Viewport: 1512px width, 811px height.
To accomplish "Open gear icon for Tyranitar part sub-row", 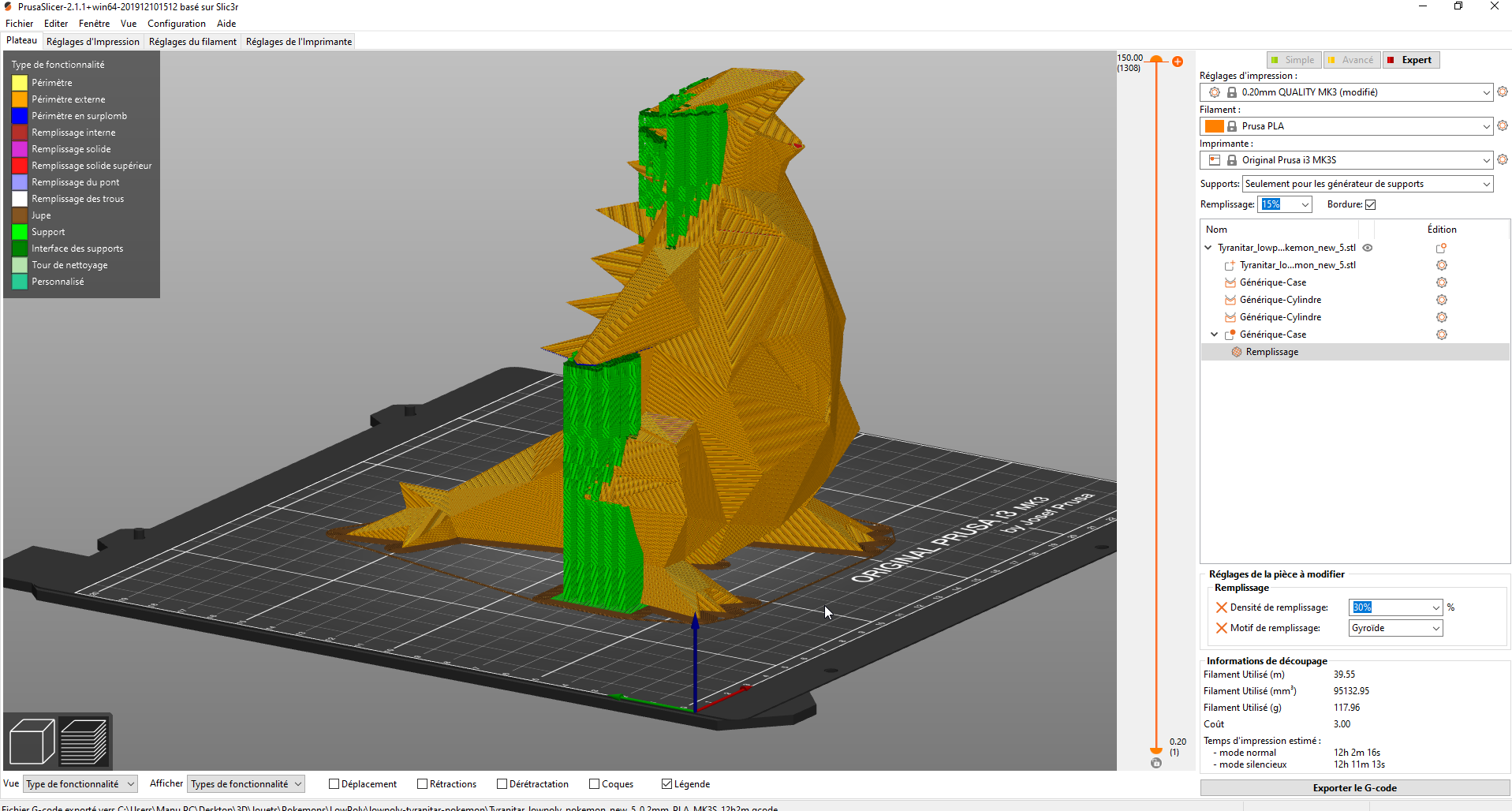I will click(1441, 265).
